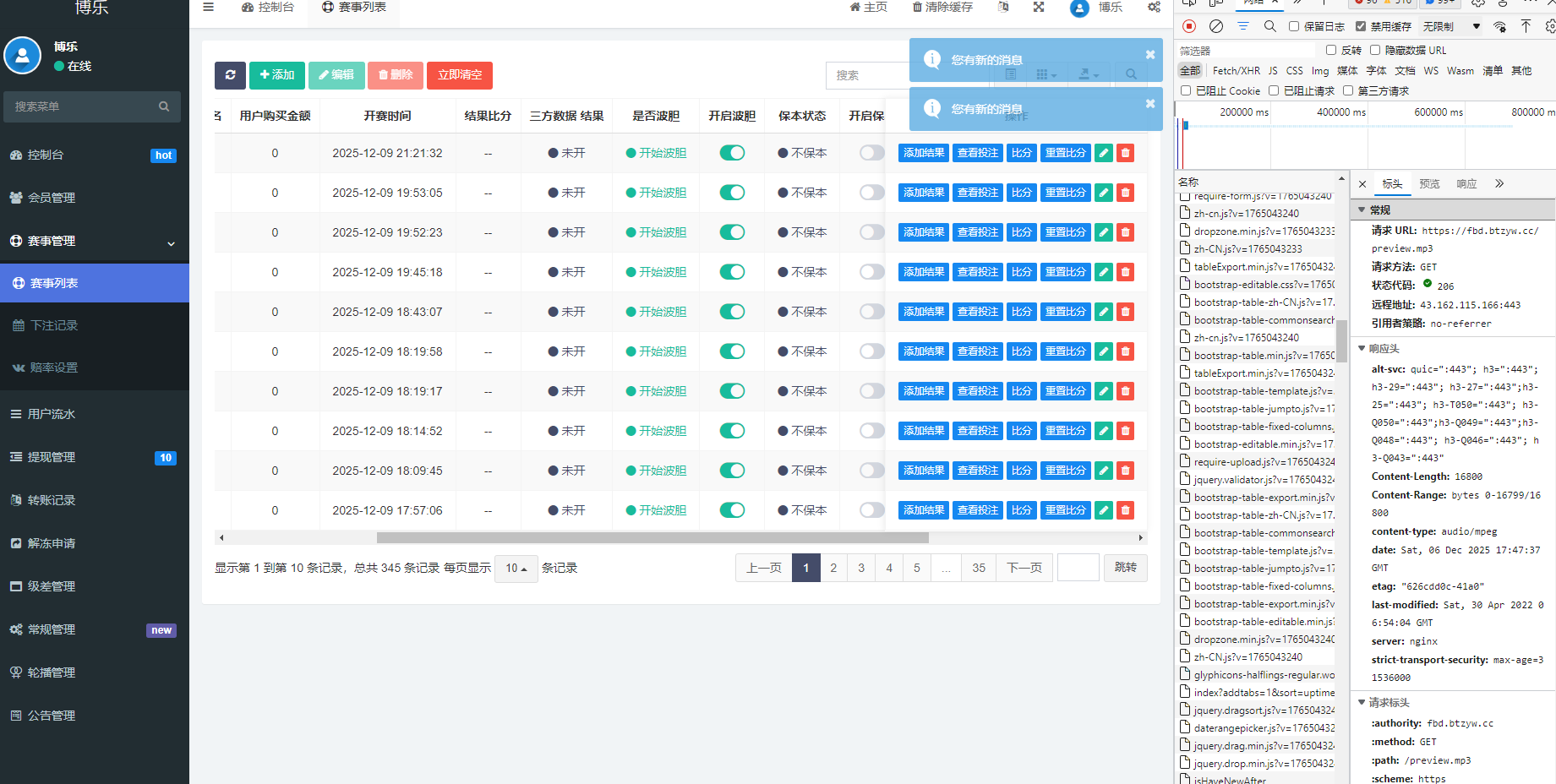Show more detail tabs chevron in DevTools
Viewport: 1556px width, 784px height.
(1499, 183)
